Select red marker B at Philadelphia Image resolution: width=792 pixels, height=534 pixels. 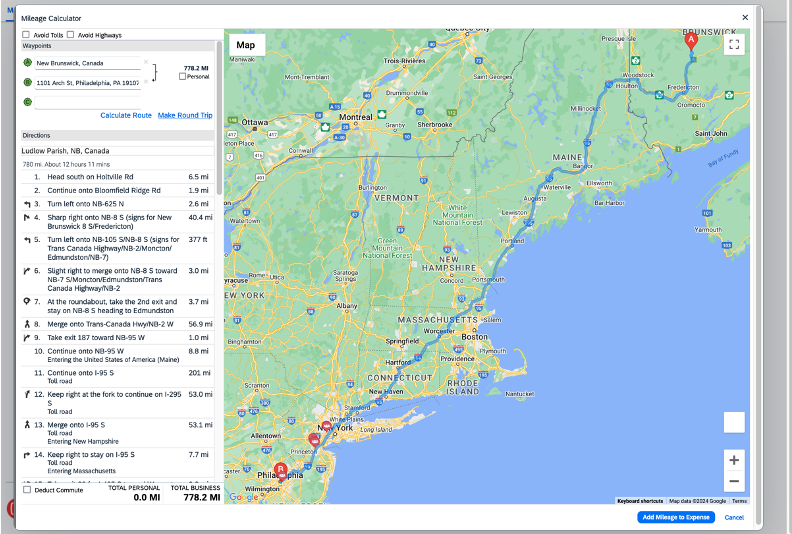[280, 471]
